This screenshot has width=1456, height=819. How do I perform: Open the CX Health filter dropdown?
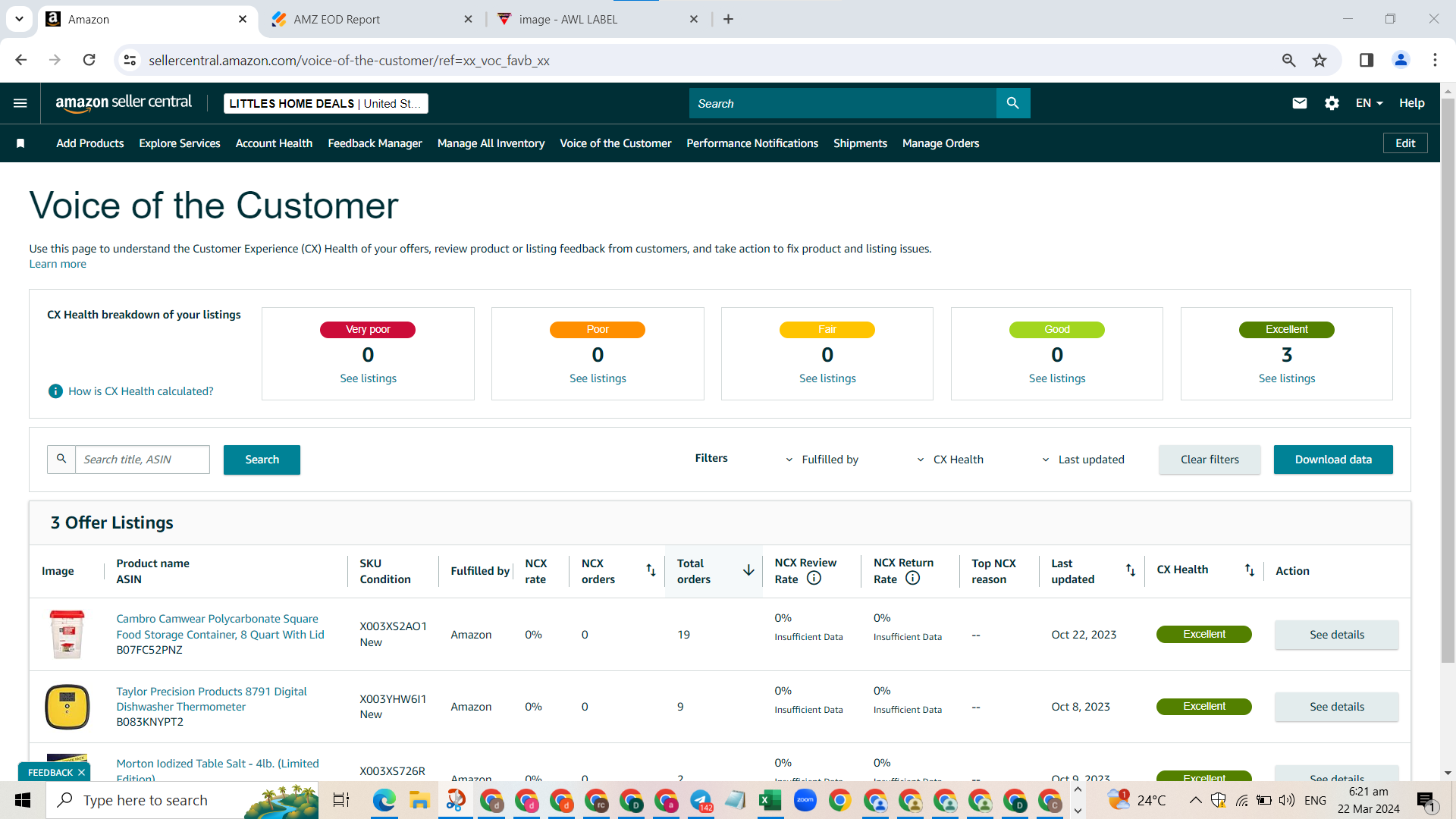click(949, 460)
